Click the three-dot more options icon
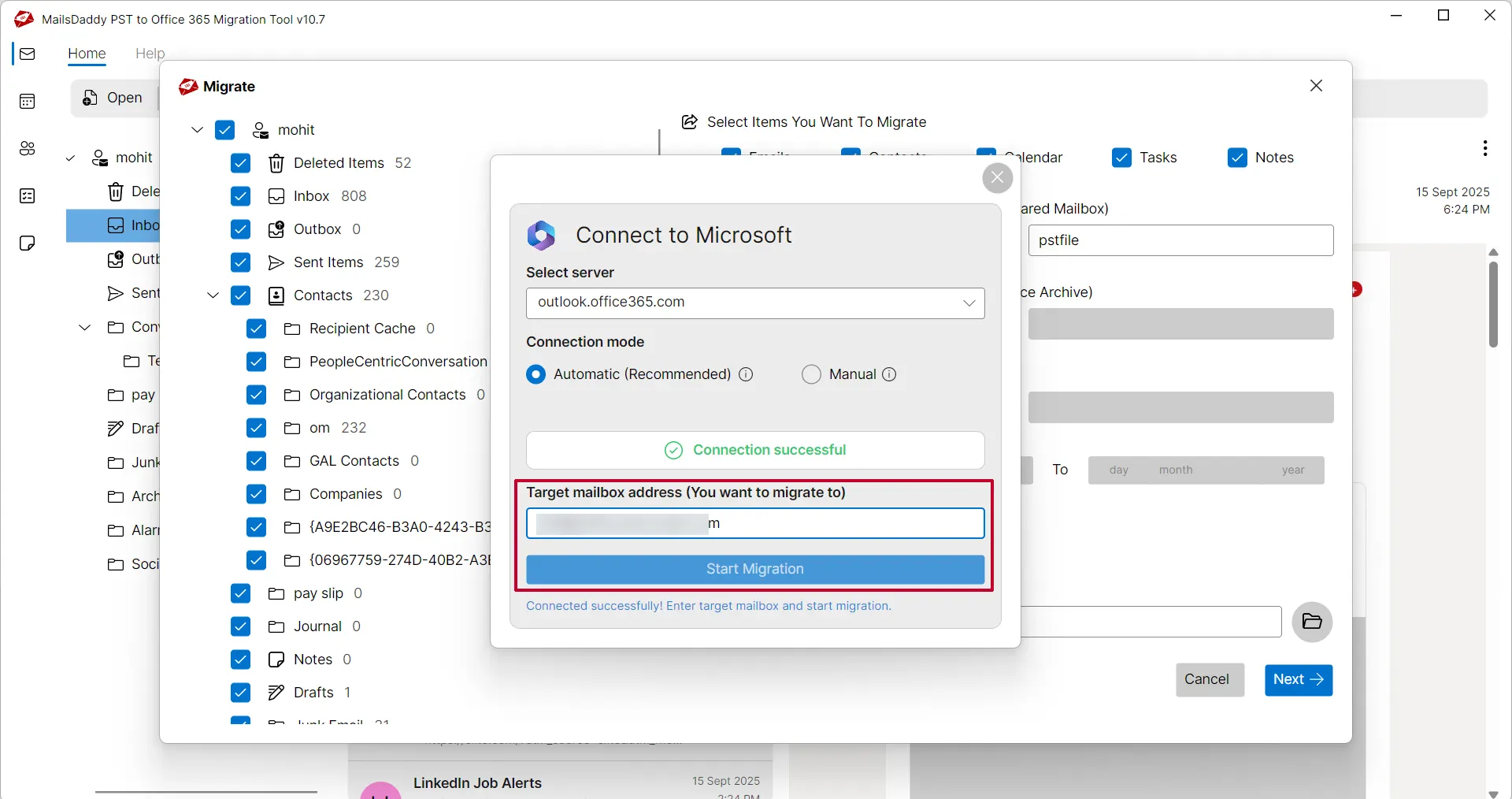 (x=1484, y=148)
